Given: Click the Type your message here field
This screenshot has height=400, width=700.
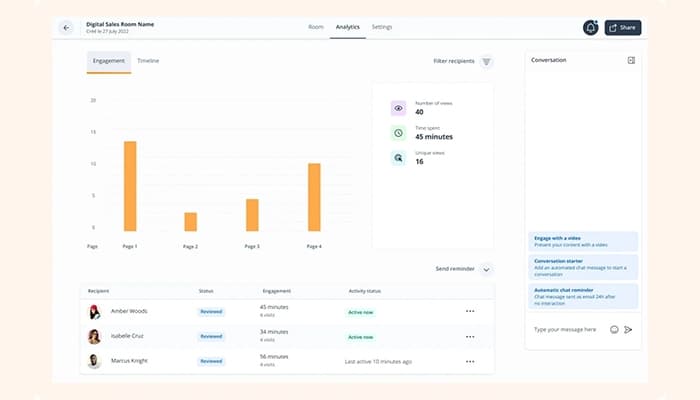Looking at the screenshot, I should 565,329.
